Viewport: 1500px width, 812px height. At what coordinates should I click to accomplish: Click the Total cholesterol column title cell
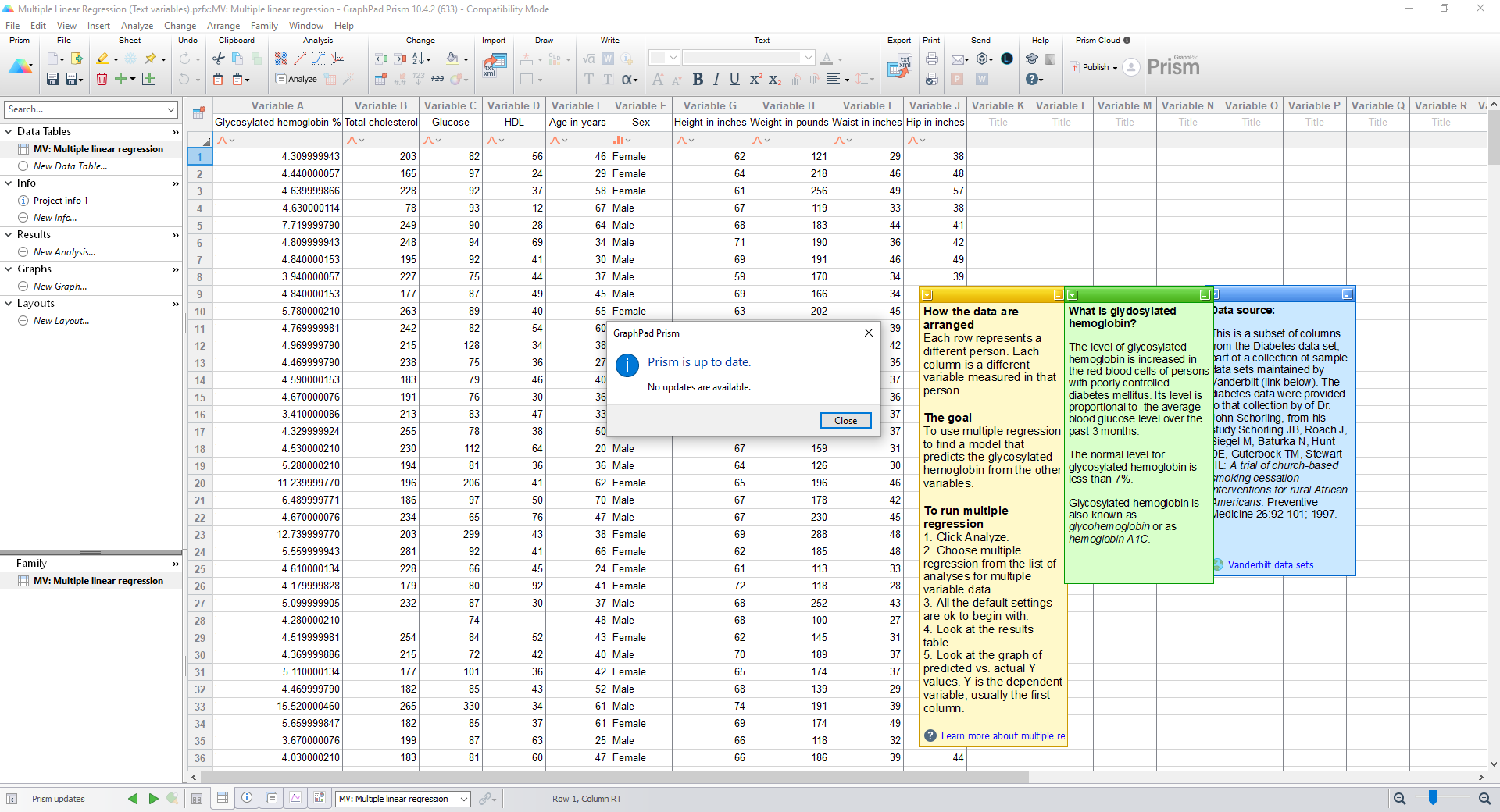pyautogui.click(x=381, y=122)
